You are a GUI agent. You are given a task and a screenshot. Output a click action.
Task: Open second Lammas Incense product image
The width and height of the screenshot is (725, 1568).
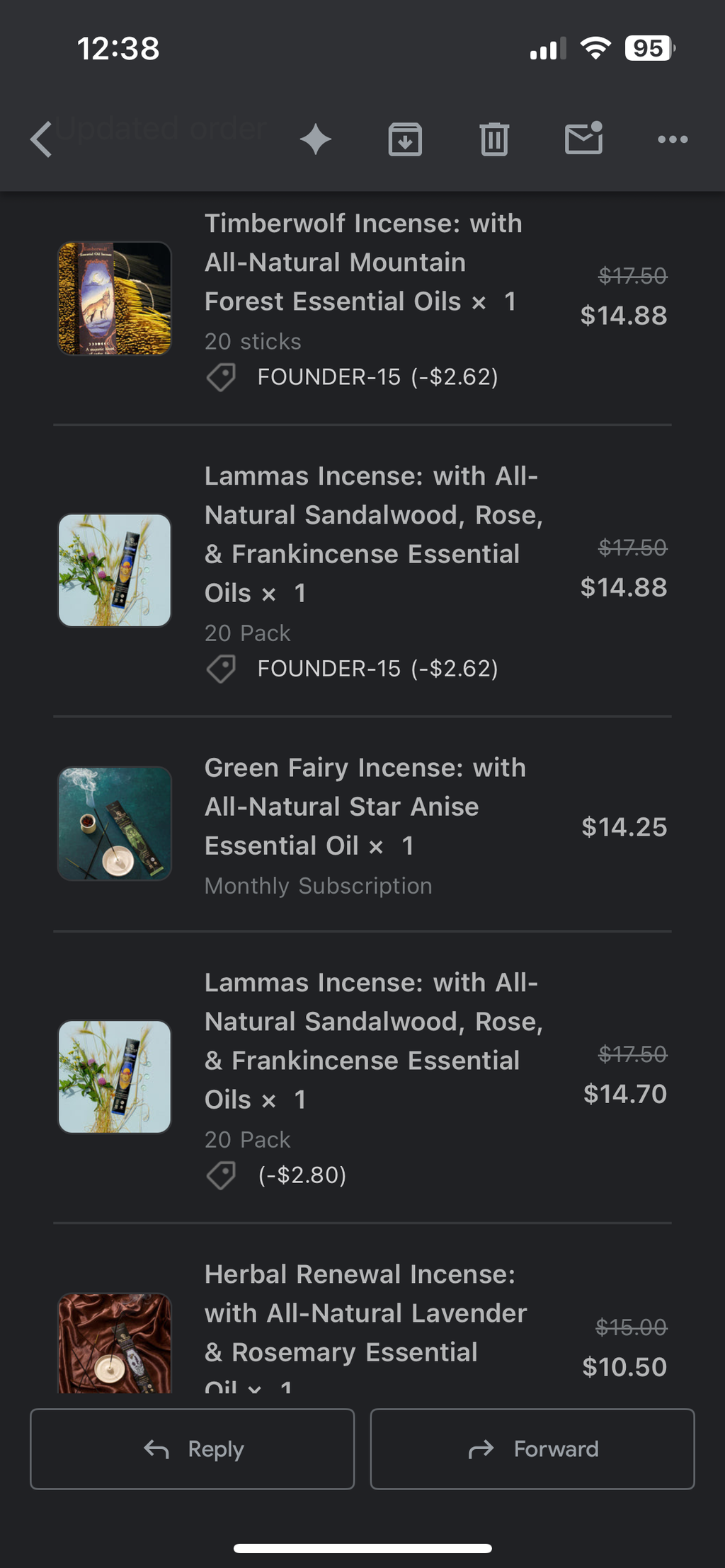coord(115,1077)
